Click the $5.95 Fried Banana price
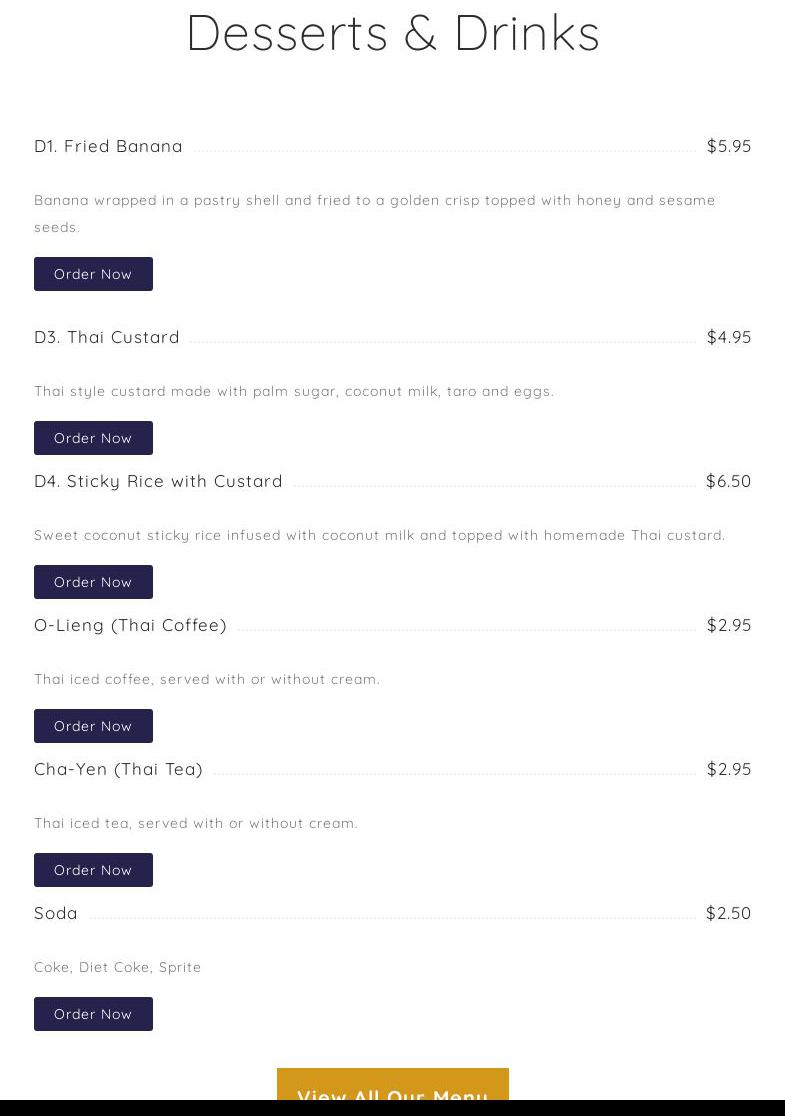This screenshot has height=1116, width=785. pos(728,146)
